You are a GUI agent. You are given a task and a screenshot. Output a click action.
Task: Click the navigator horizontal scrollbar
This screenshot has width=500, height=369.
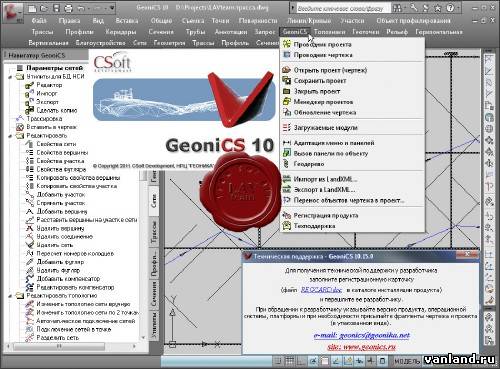coord(72,347)
